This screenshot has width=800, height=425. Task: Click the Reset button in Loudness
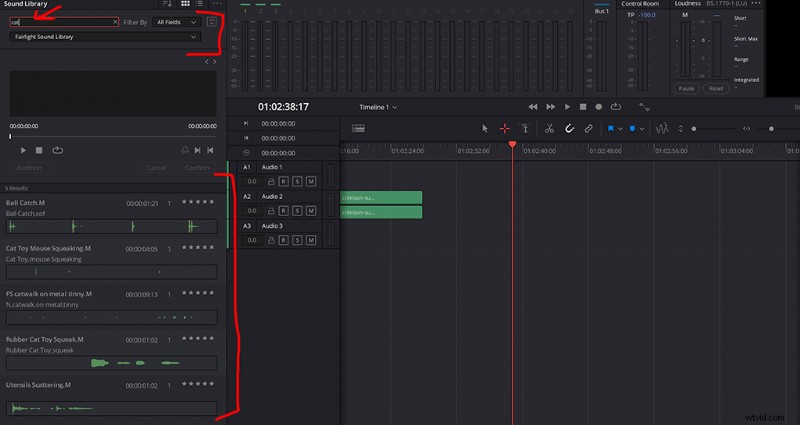[x=716, y=88]
